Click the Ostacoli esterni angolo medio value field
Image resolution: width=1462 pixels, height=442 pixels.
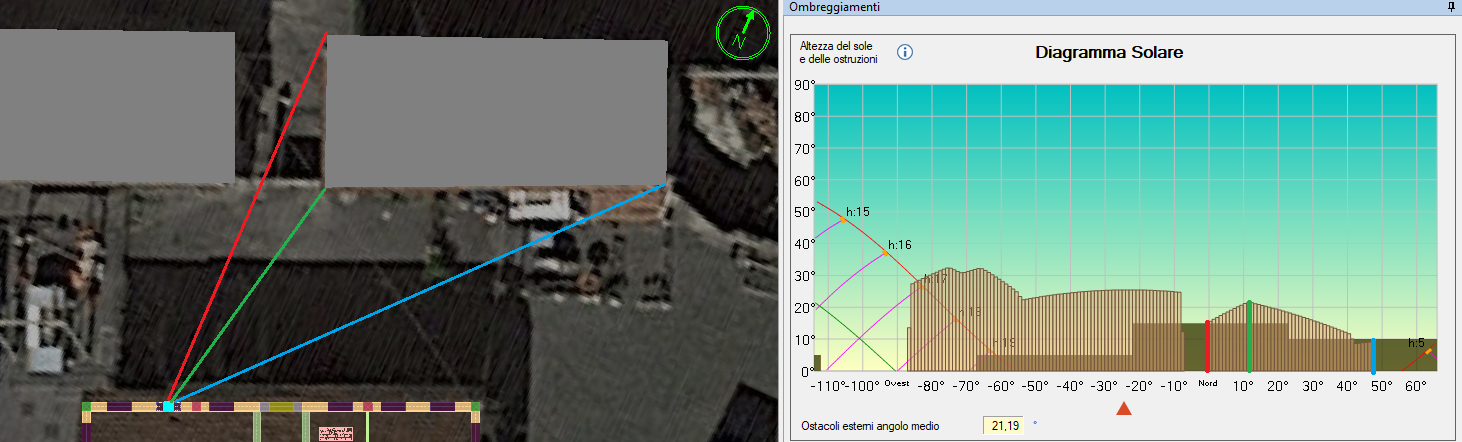tap(1005, 426)
